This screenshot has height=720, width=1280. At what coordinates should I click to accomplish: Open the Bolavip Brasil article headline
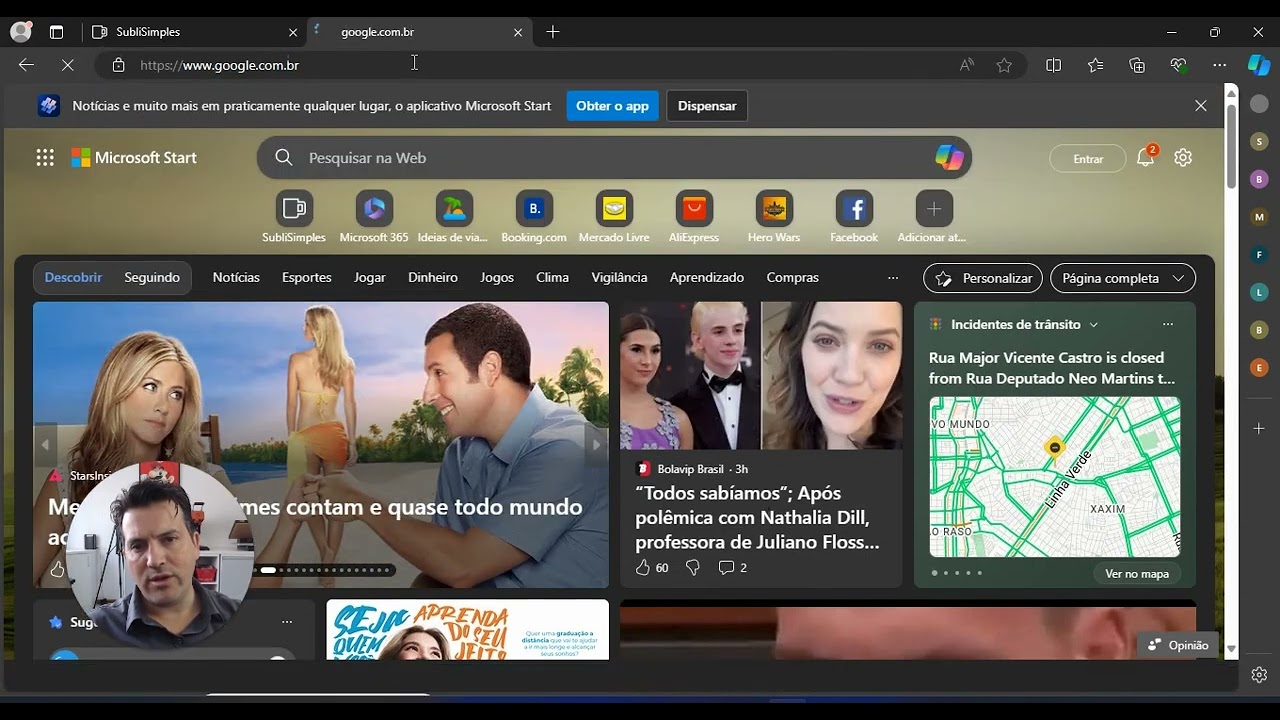point(758,518)
